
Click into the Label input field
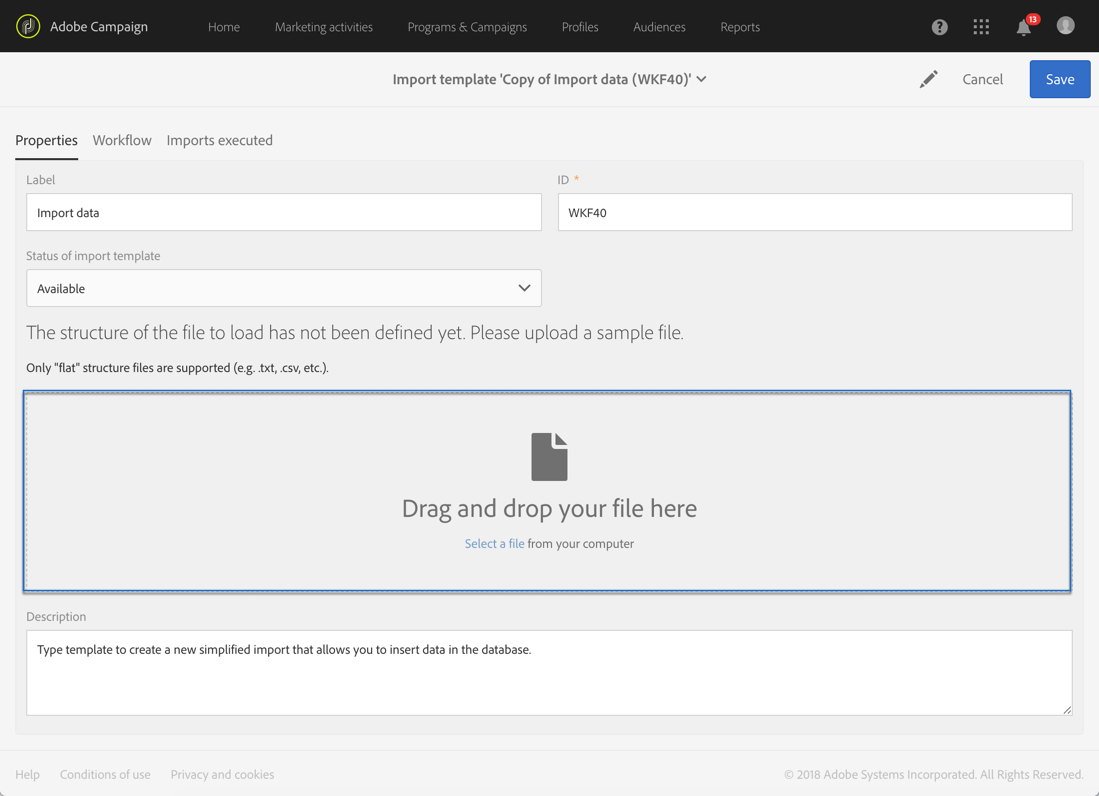pos(284,212)
